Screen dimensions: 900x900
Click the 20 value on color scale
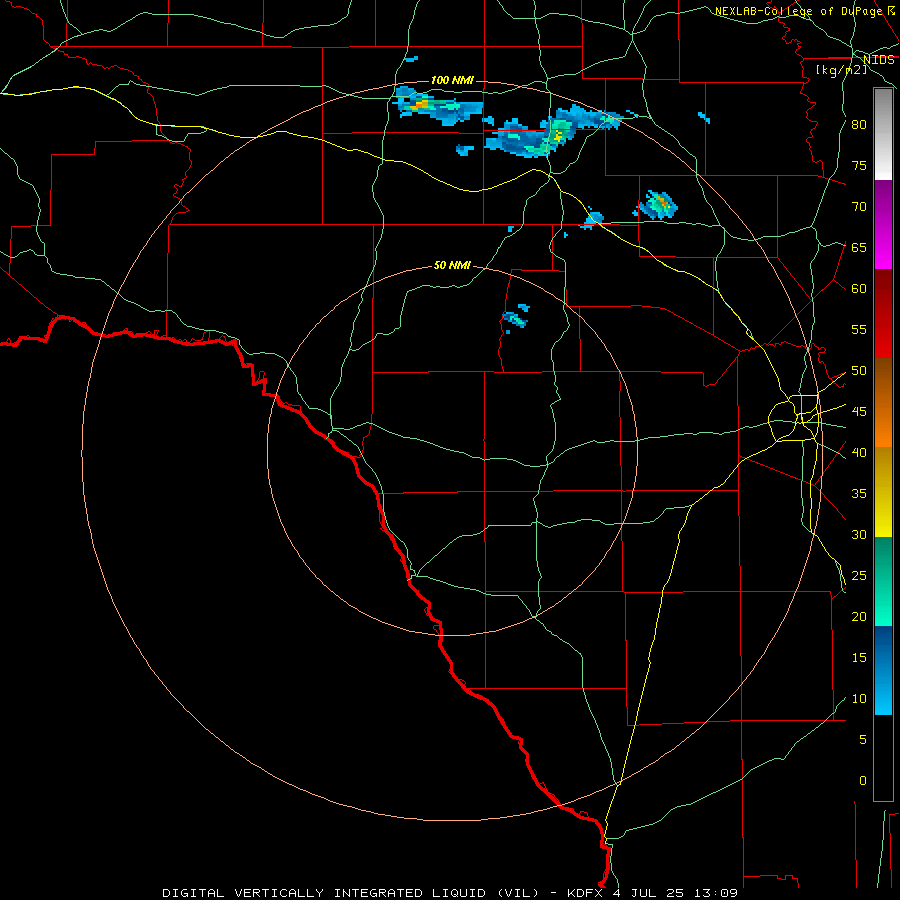click(859, 616)
